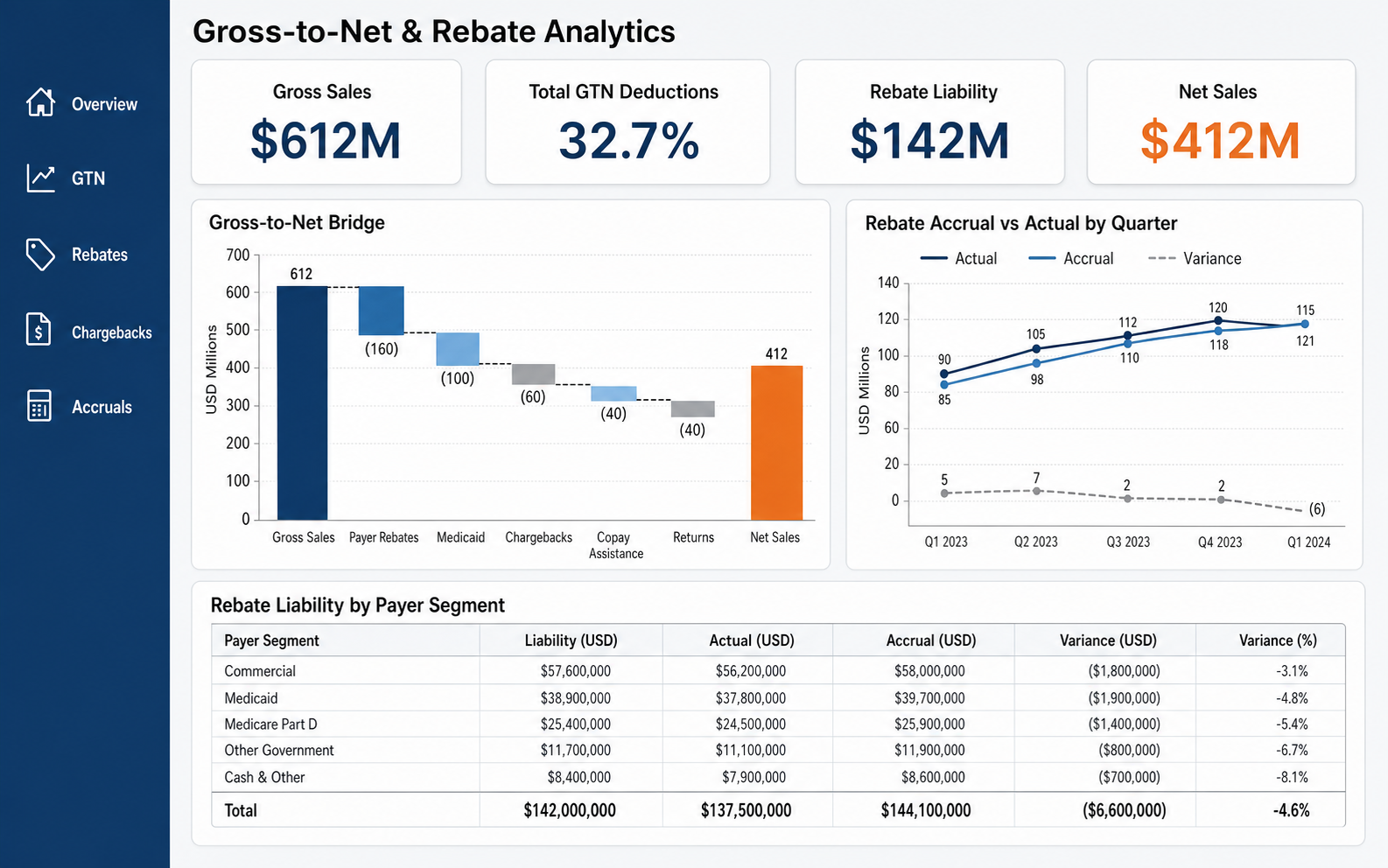Click the dark blue Gross Sales bar

(302, 403)
